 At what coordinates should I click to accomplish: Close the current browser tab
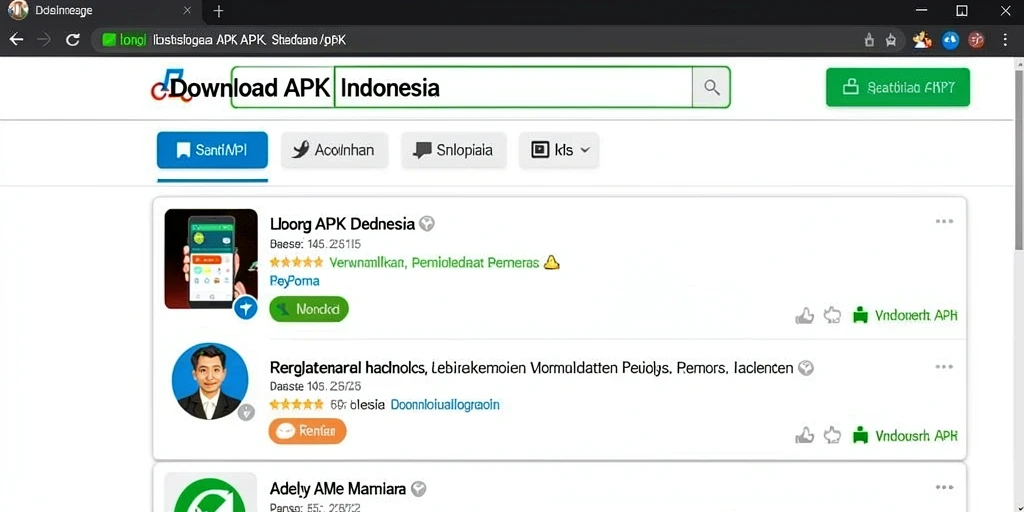187,10
